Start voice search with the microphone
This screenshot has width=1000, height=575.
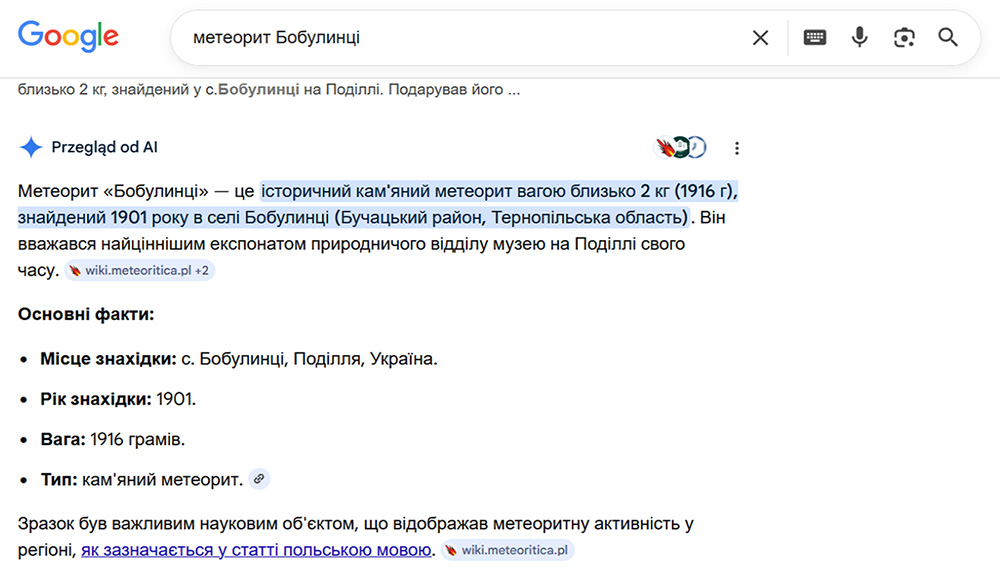point(859,38)
